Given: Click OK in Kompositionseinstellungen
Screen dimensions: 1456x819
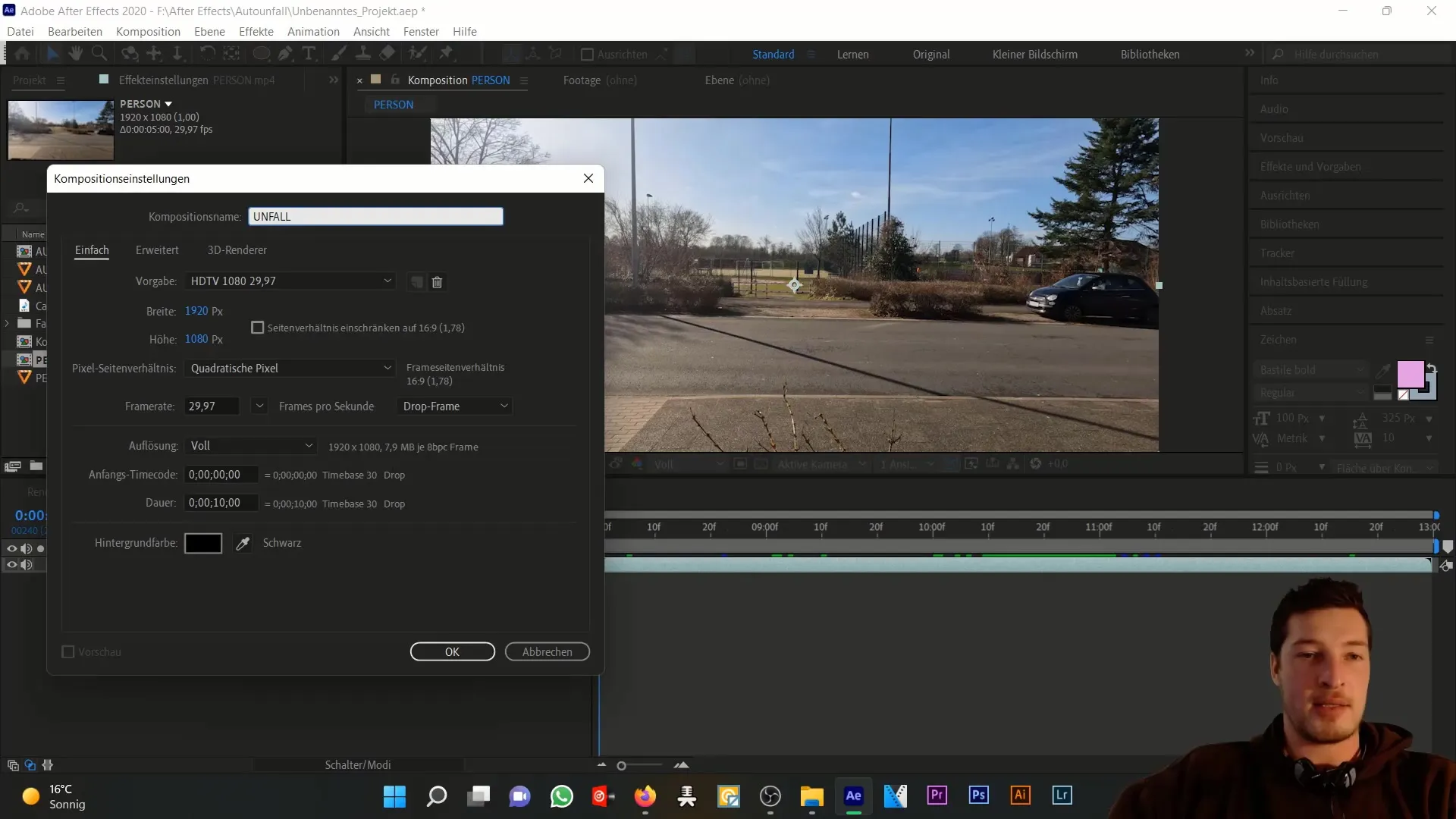Looking at the screenshot, I should [x=453, y=652].
